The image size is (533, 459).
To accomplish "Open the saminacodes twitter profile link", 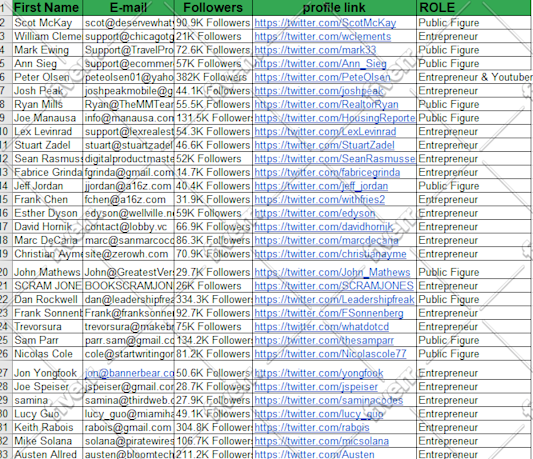I will (329, 400).
